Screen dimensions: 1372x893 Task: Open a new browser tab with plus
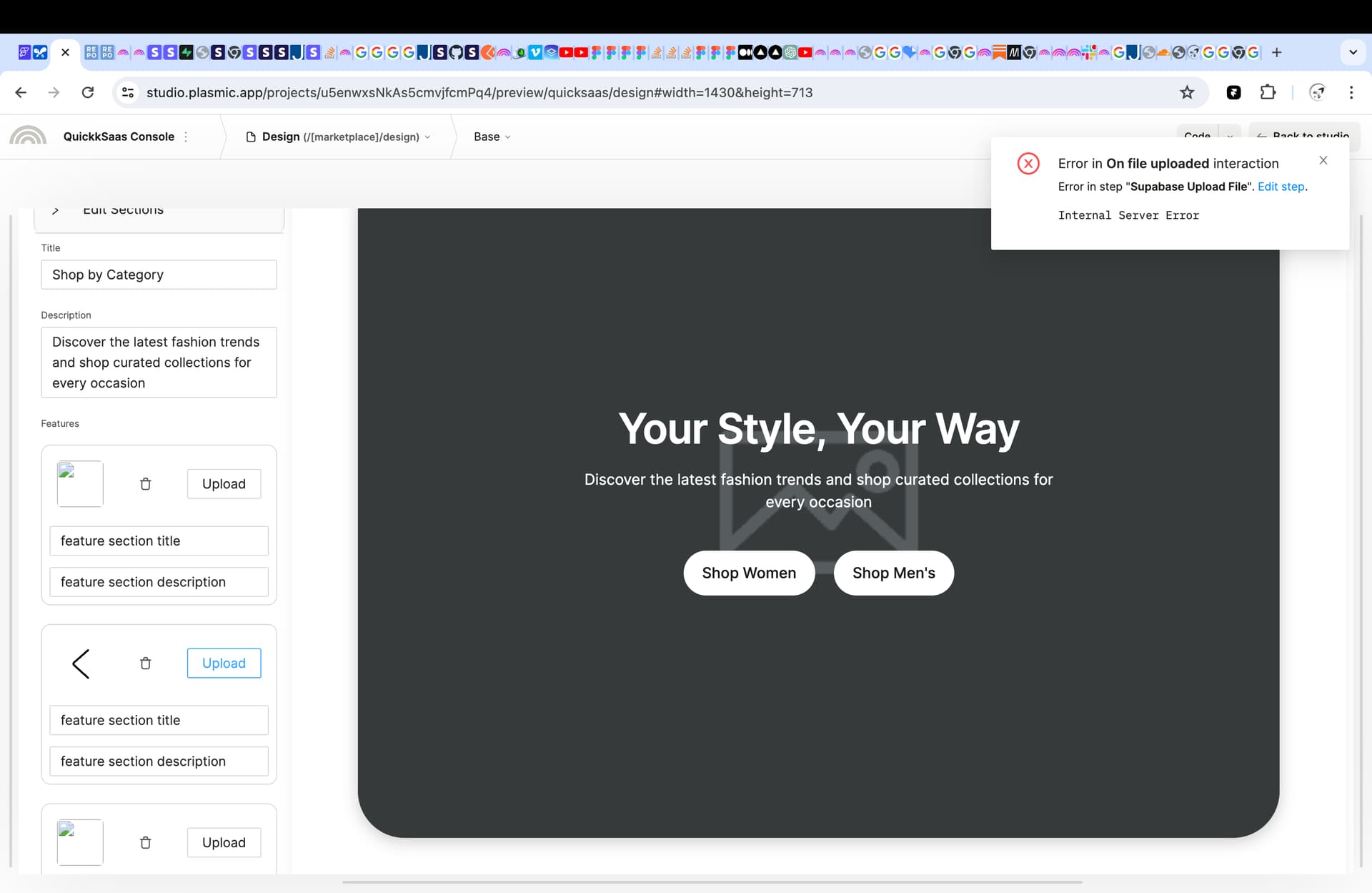click(1277, 52)
